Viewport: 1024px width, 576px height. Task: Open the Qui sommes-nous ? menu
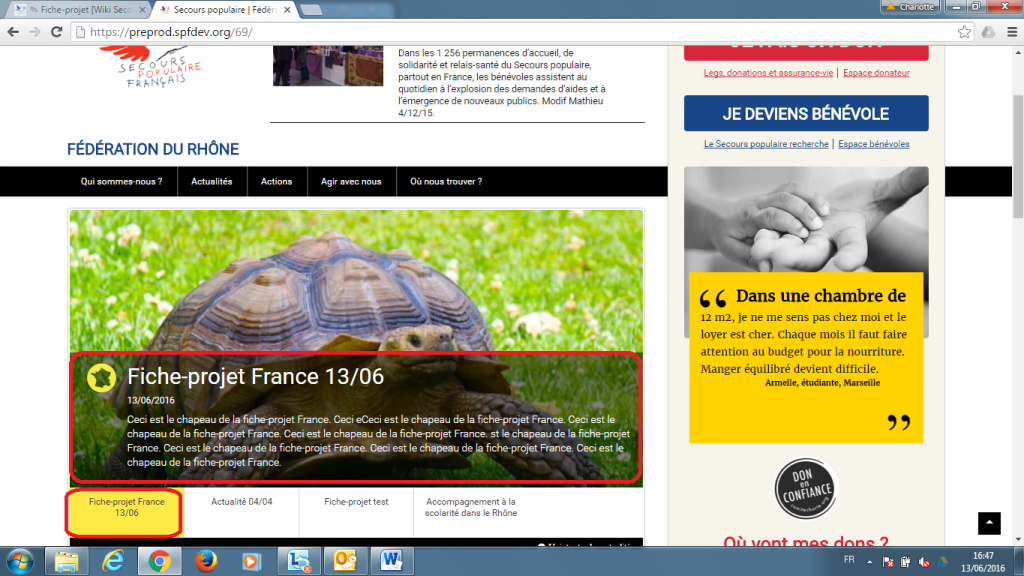click(121, 182)
